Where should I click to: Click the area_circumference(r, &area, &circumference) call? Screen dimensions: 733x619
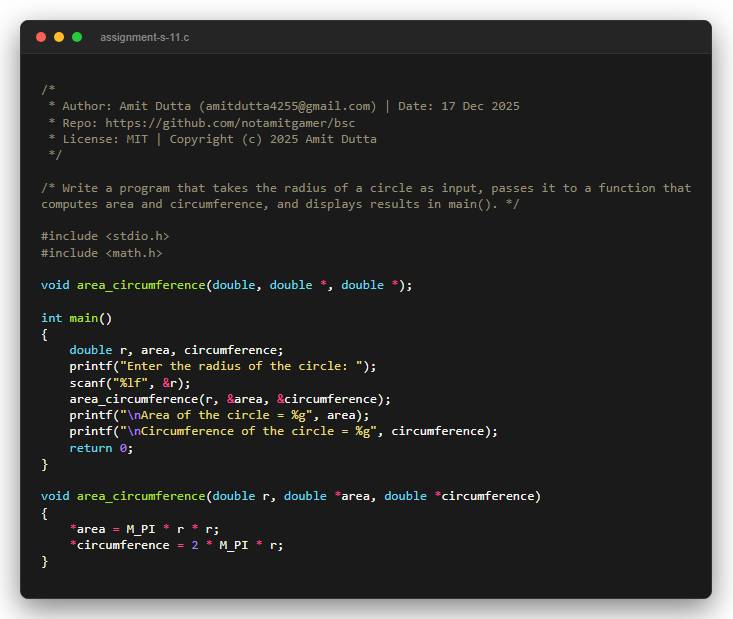[x=230, y=399]
